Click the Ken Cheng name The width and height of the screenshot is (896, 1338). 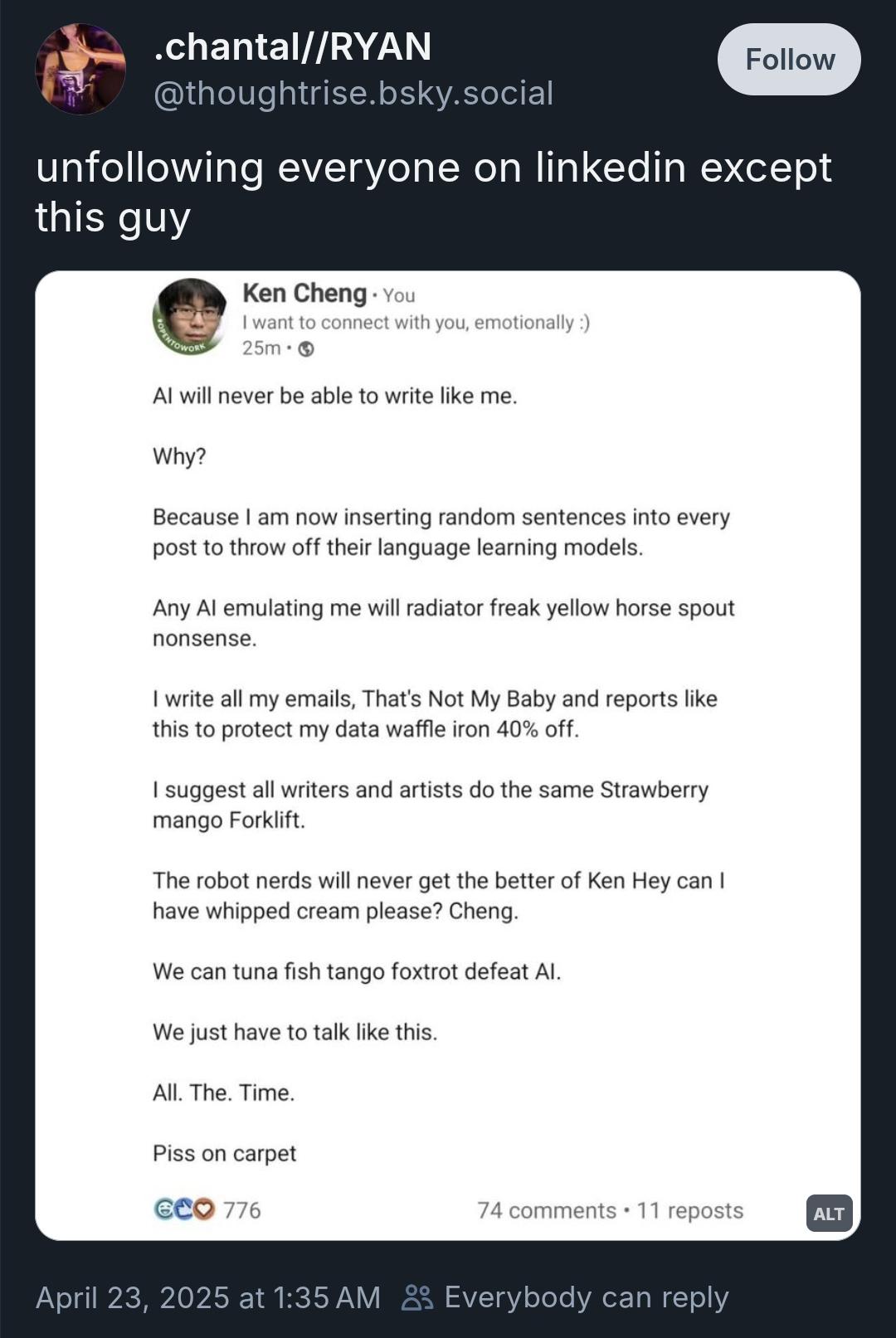(x=304, y=293)
